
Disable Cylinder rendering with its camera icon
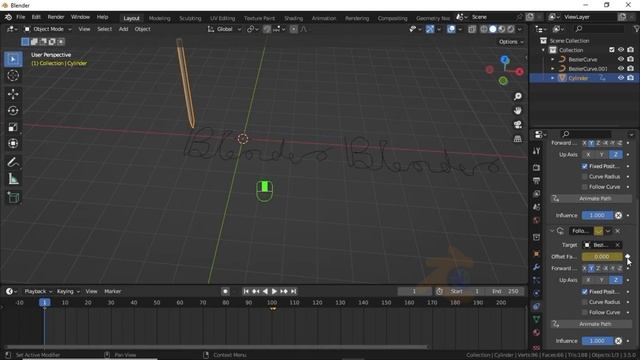point(631,78)
